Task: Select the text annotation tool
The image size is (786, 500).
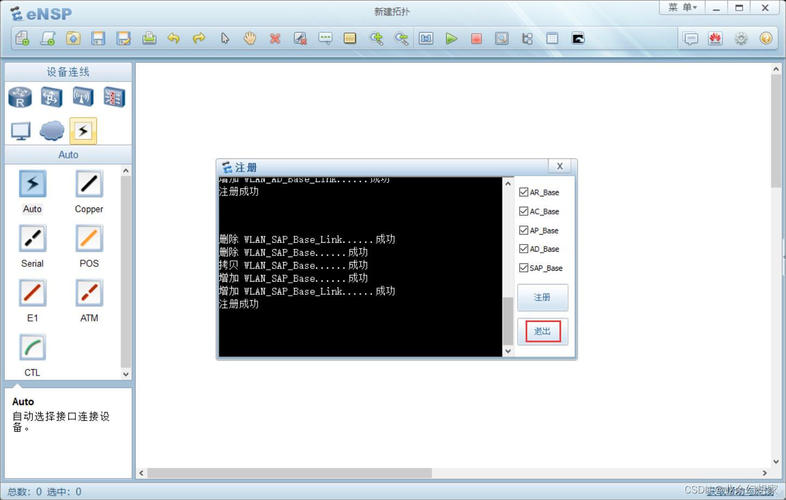Action: tap(325, 39)
